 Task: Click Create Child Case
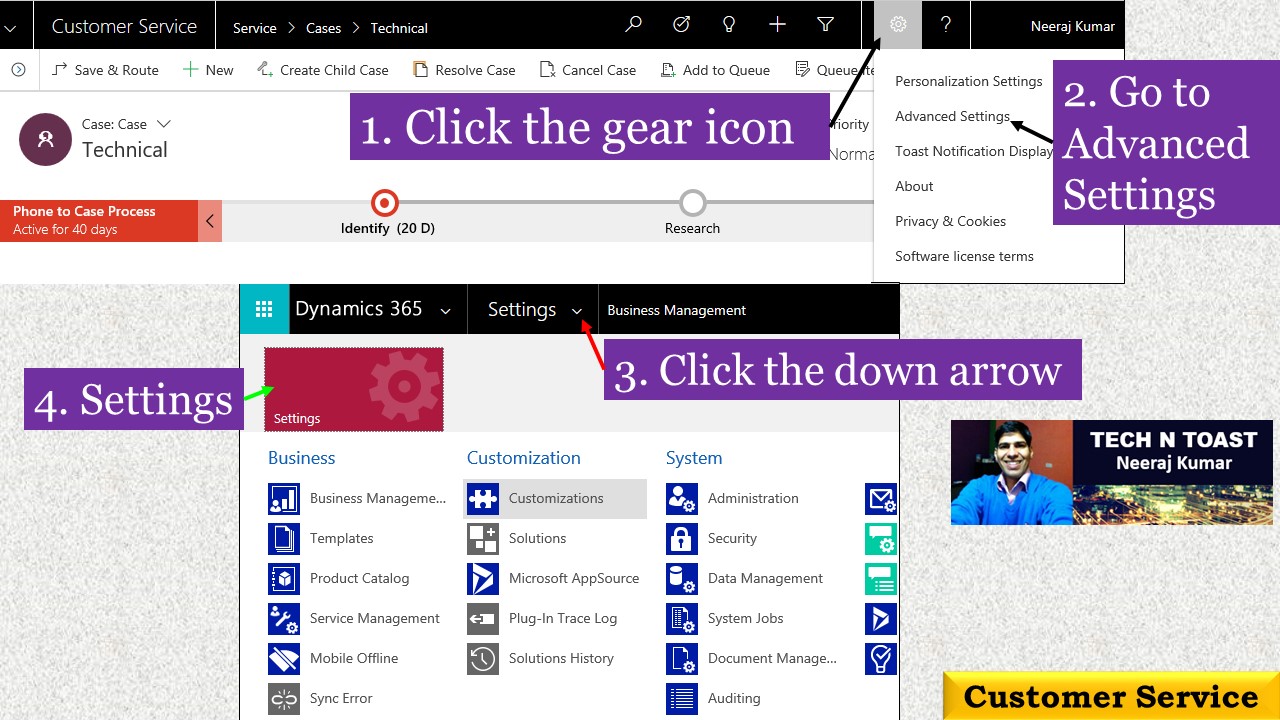tap(322, 70)
